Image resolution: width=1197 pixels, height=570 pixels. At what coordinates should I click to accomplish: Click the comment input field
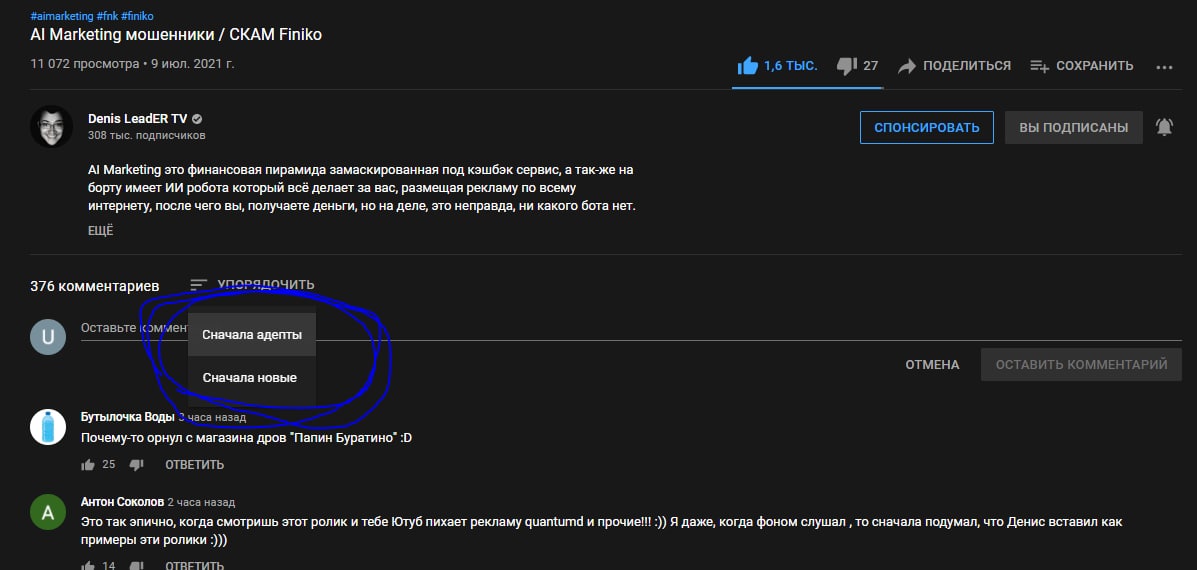point(631,328)
